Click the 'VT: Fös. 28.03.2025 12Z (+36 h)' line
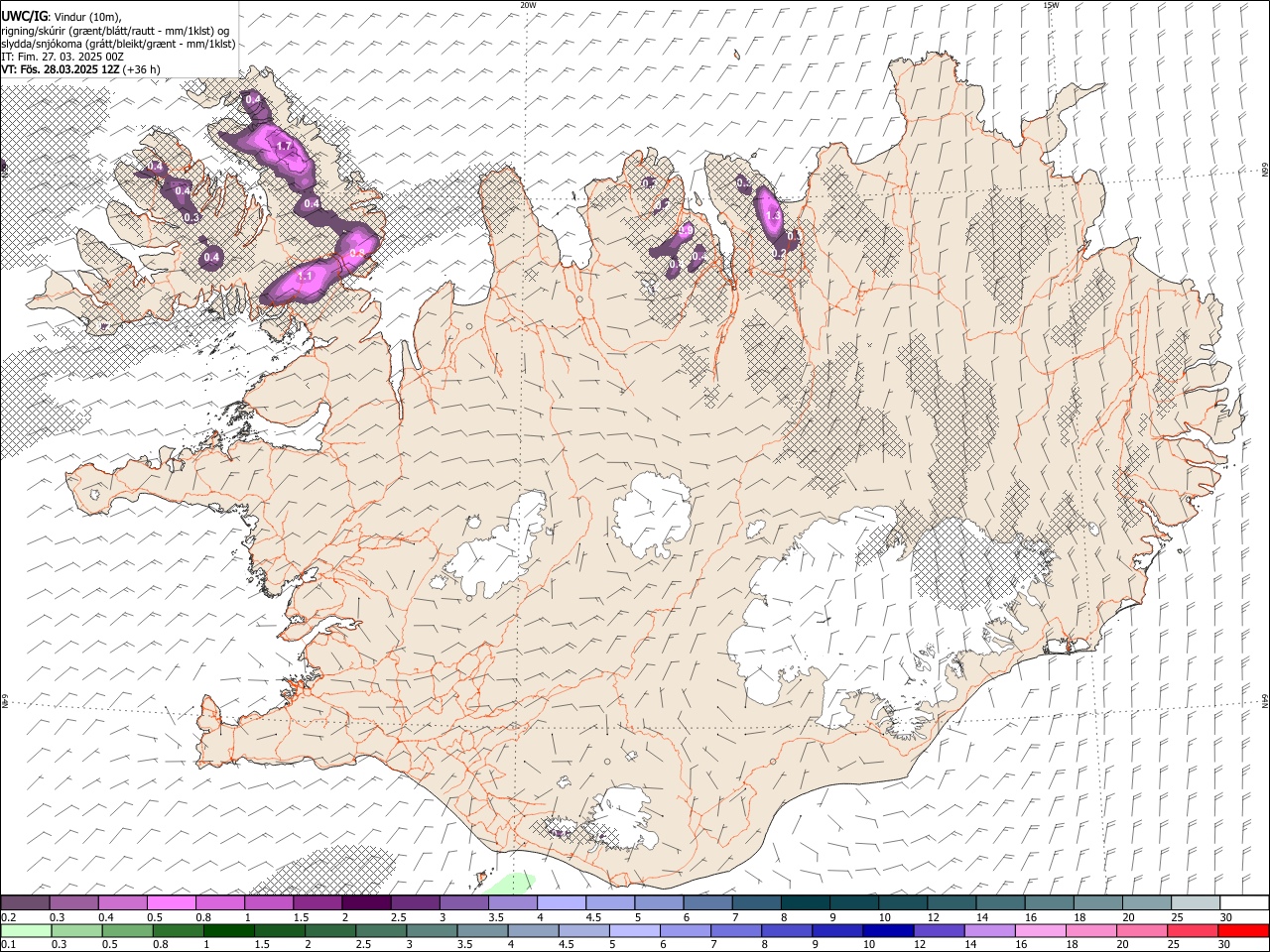This screenshot has width=1270, height=952. pos(80,69)
